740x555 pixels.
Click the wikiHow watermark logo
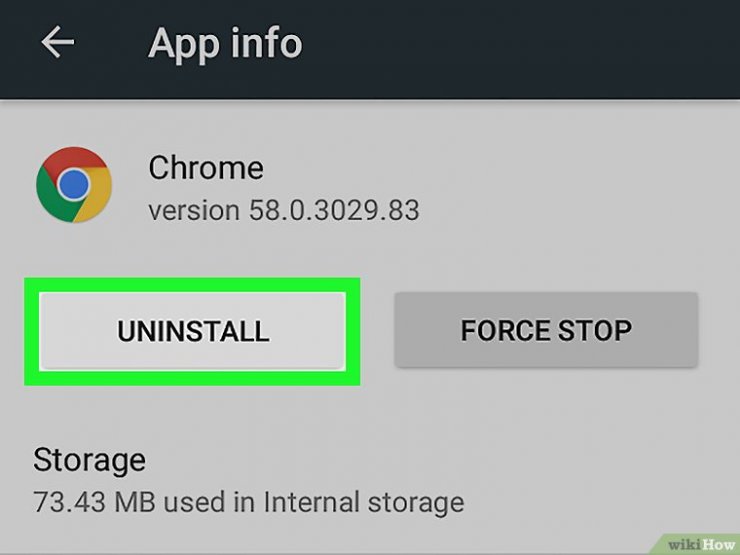pyautogui.click(x=700, y=545)
